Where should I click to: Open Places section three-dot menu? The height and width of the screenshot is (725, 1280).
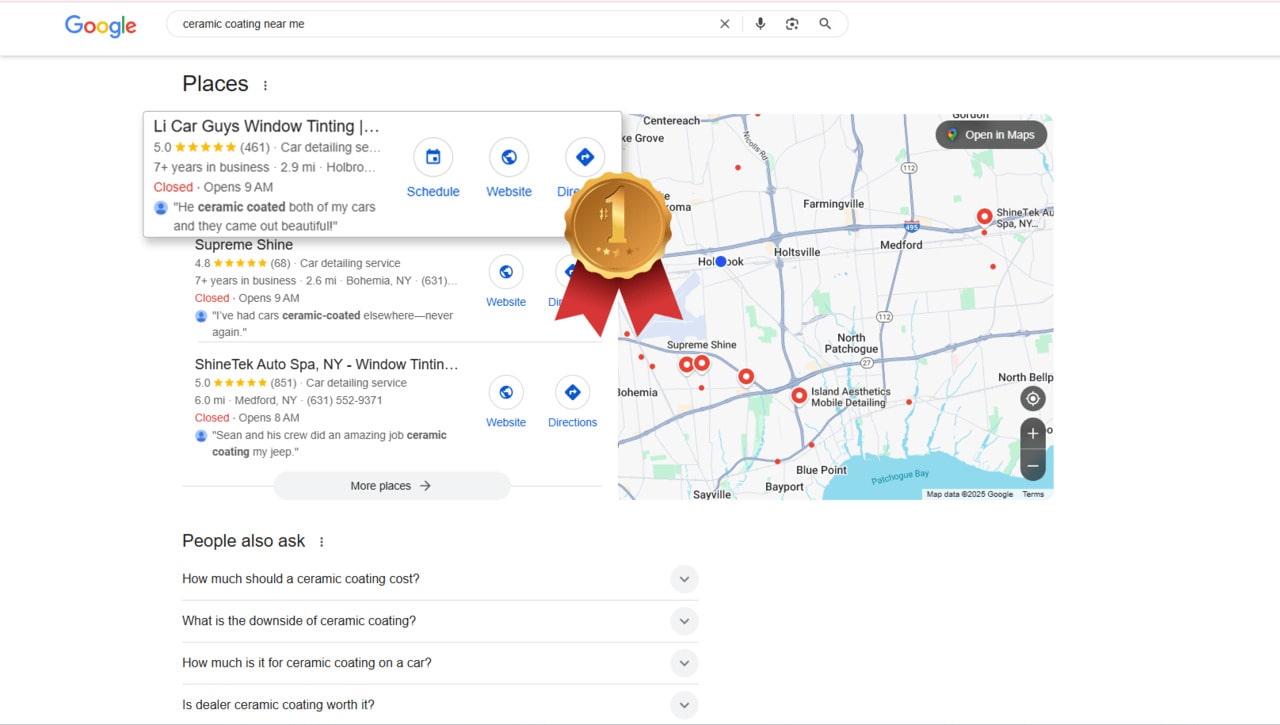(265, 86)
